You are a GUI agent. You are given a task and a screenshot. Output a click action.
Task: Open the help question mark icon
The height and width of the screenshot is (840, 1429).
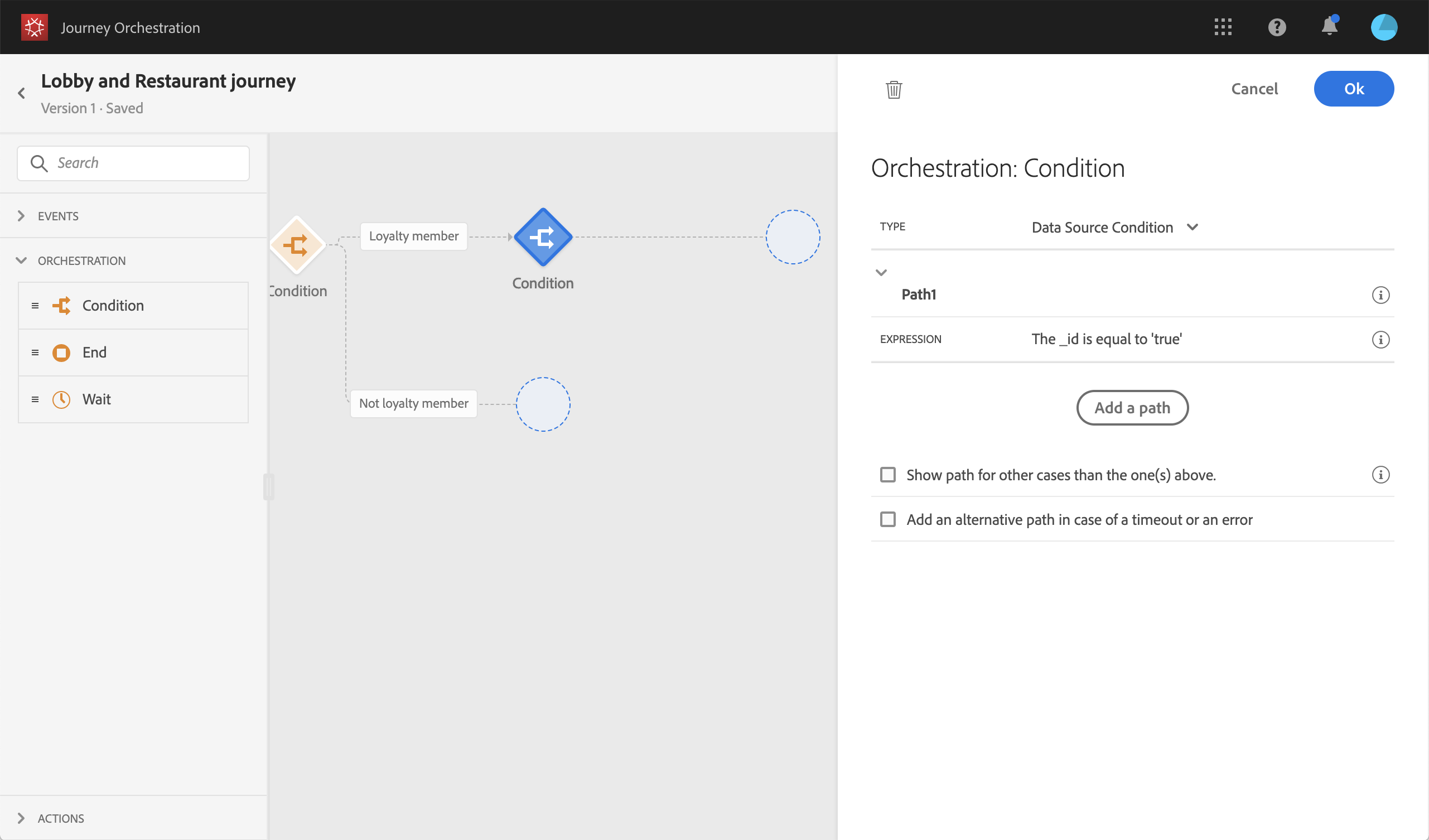click(1277, 27)
